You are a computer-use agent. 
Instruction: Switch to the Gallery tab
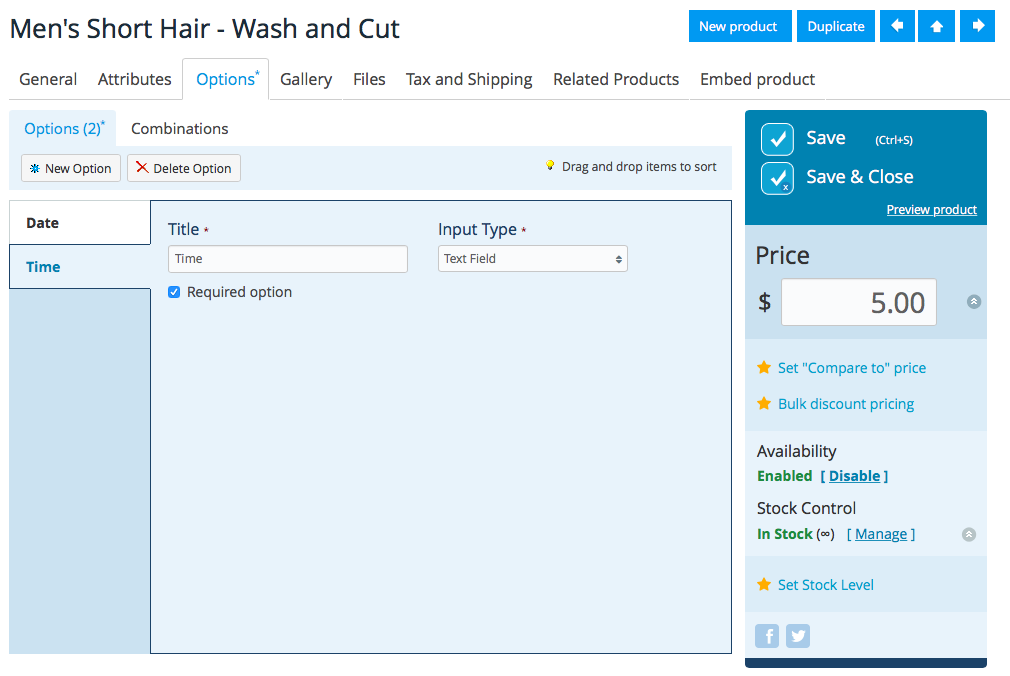point(306,79)
